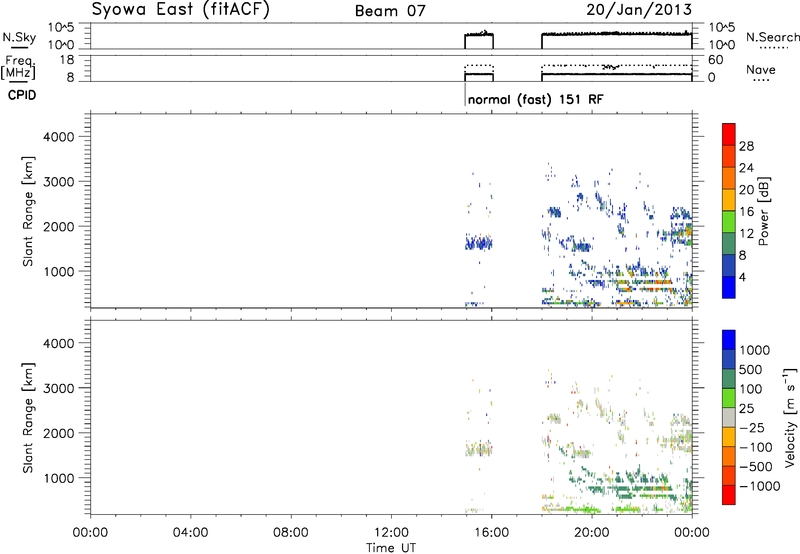The image size is (800, 554).
Task: Click the 15:00–16:00 blue echo cluster in power panel
Action: point(479,242)
